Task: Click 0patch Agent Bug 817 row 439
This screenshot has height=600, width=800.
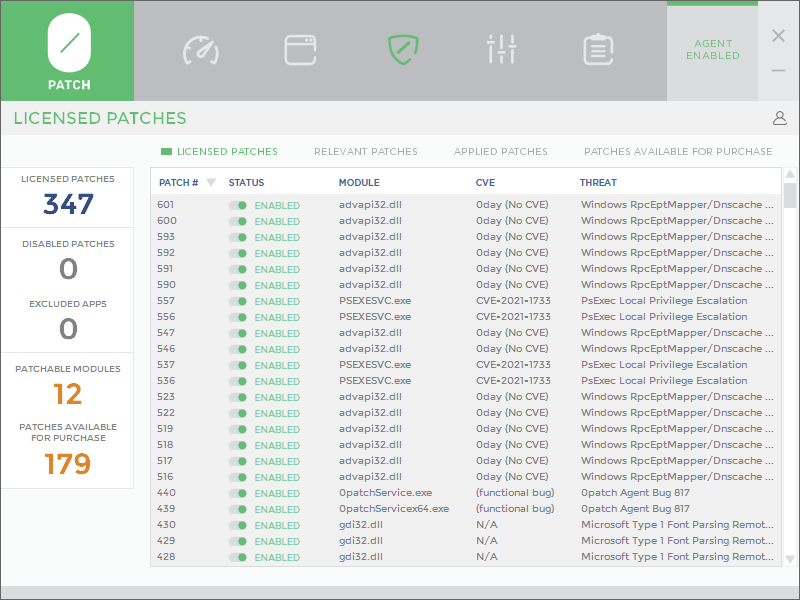Action: (x=635, y=509)
